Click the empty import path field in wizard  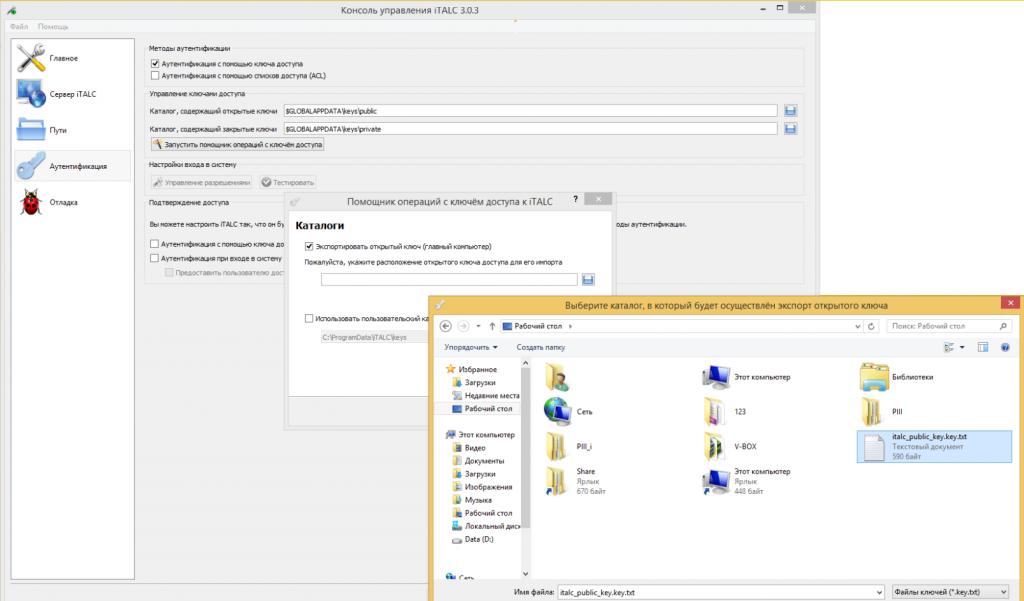click(449, 280)
